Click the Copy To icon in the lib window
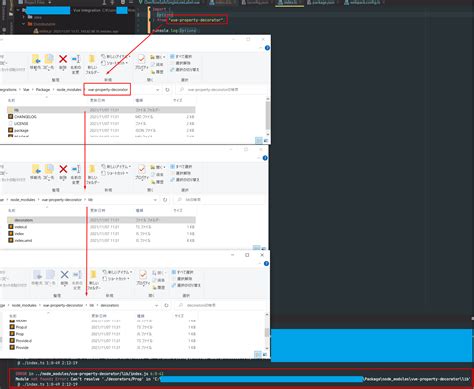This screenshot has height=389, width=474. coord(49,169)
